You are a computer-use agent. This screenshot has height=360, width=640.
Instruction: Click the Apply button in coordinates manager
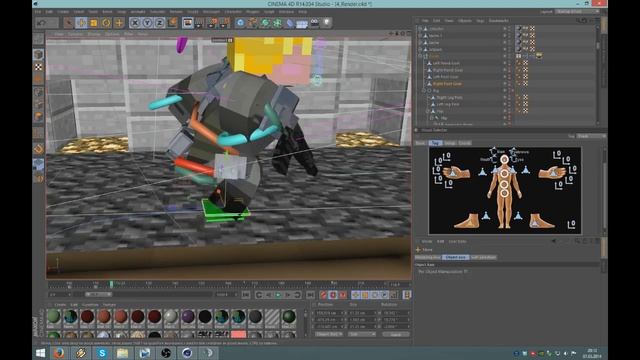pyautogui.click(x=396, y=334)
